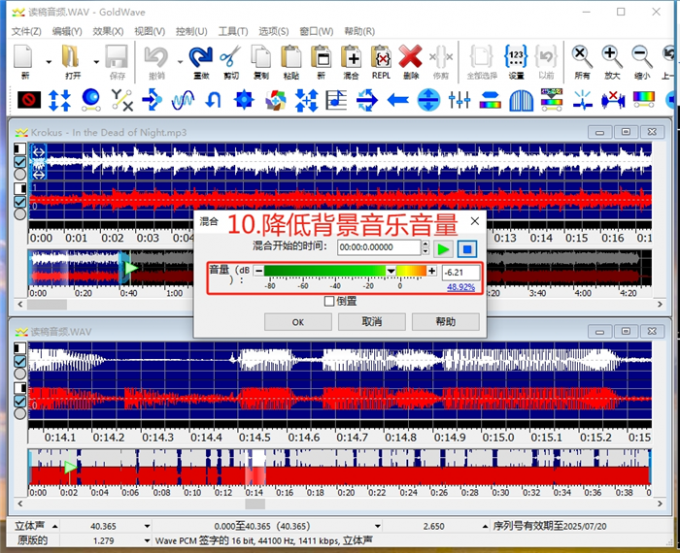The height and width of the screenshot is (553, 680).
Task: Open the selection range dropdown in status bar
Action: [x=378, y=526]
